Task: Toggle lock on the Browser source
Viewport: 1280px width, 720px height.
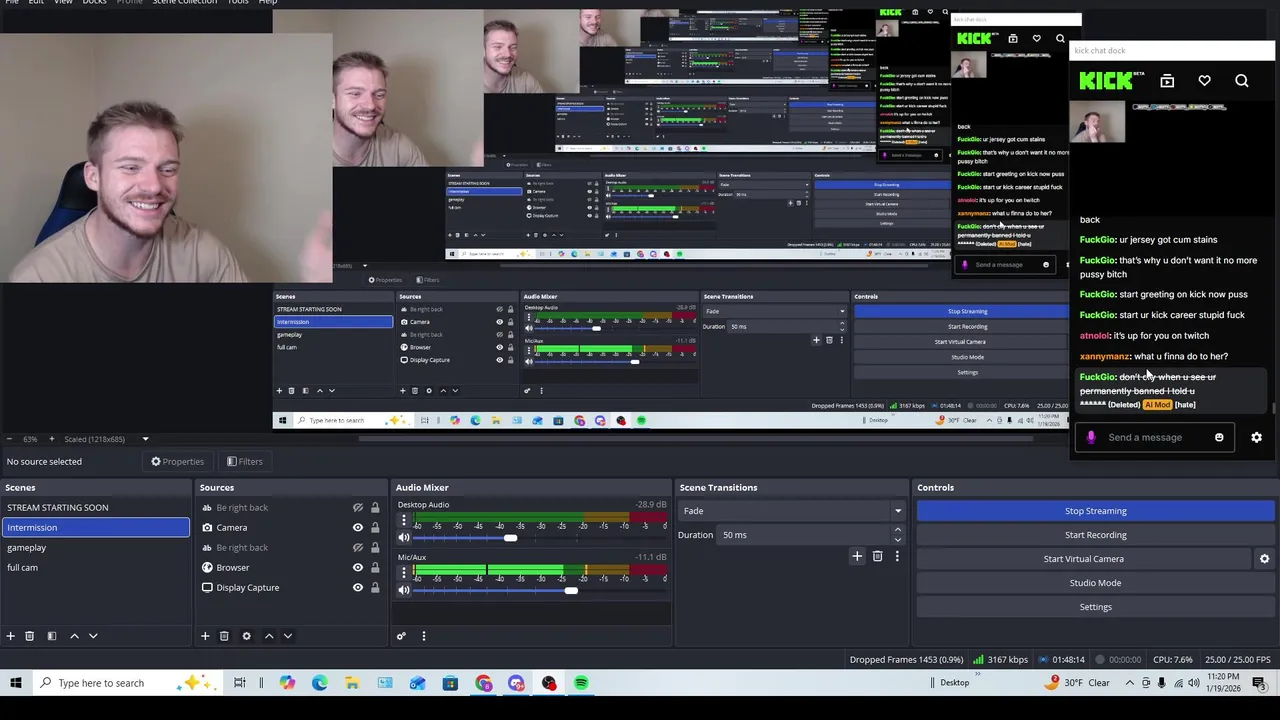Action: tap(375, 567)
